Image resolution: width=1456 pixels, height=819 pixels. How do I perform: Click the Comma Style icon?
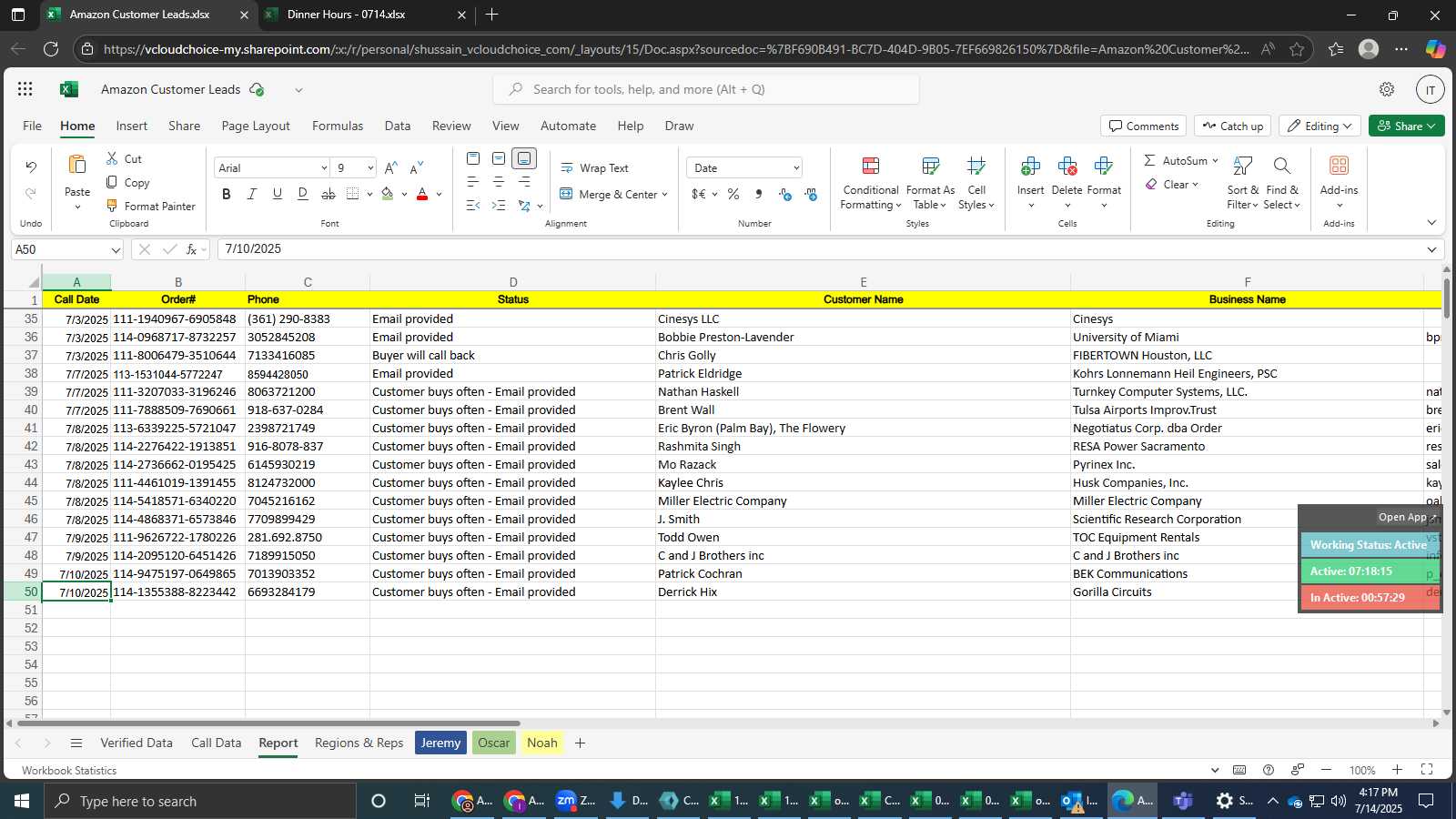coord(759,194)
